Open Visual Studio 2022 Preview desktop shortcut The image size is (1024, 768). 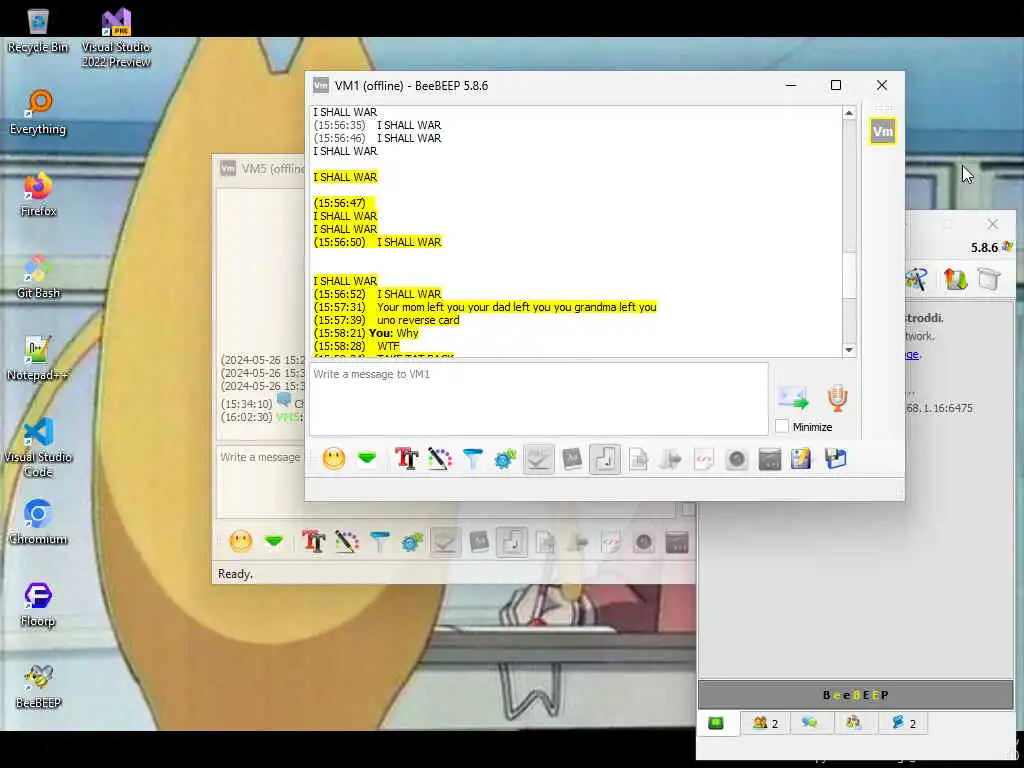click(x=116, y=38)
